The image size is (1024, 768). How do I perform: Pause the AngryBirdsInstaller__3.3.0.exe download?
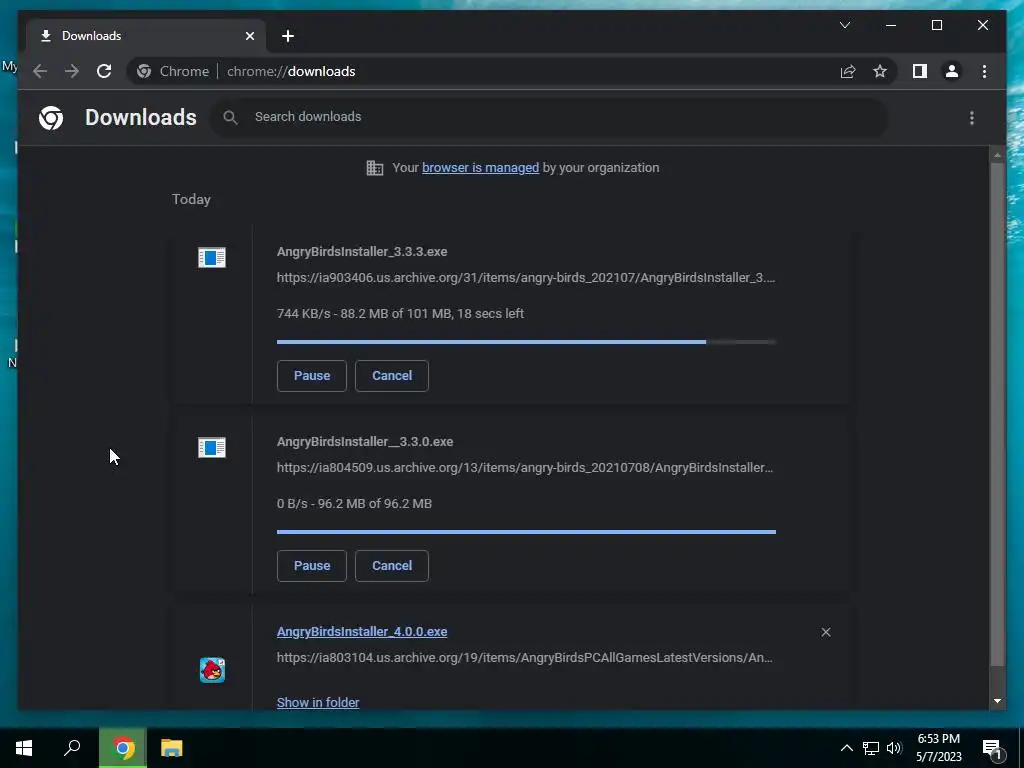[312, 566]
